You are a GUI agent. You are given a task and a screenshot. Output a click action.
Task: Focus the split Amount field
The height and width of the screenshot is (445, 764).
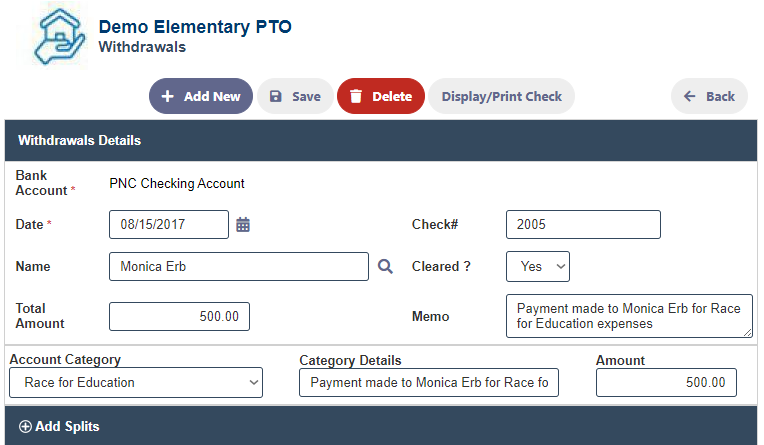click(x=666, y=383)
